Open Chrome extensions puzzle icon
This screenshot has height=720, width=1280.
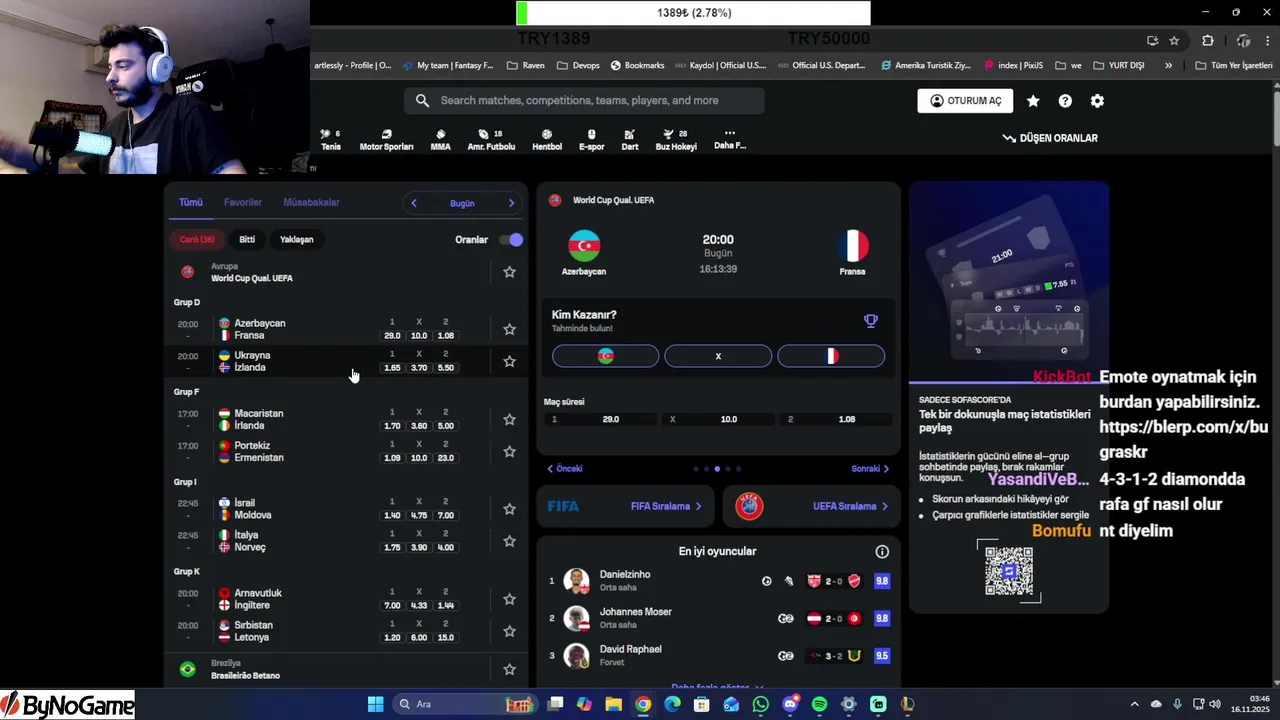click(x=1208, y=41)
